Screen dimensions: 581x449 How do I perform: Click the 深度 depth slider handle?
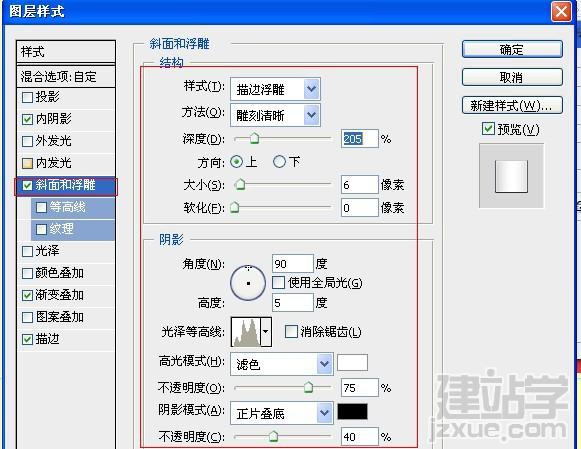(x=254, y=139)
